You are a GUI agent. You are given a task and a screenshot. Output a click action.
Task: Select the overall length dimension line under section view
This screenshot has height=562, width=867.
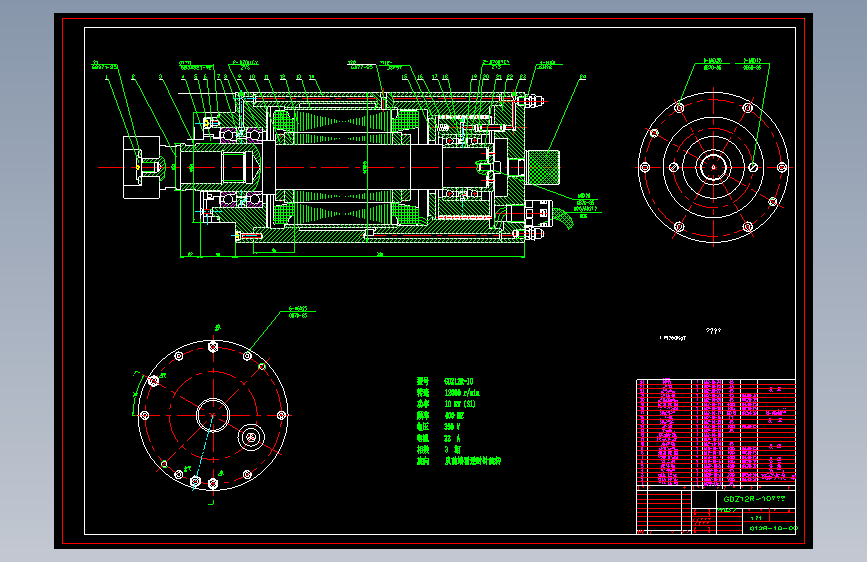[352, 257]
